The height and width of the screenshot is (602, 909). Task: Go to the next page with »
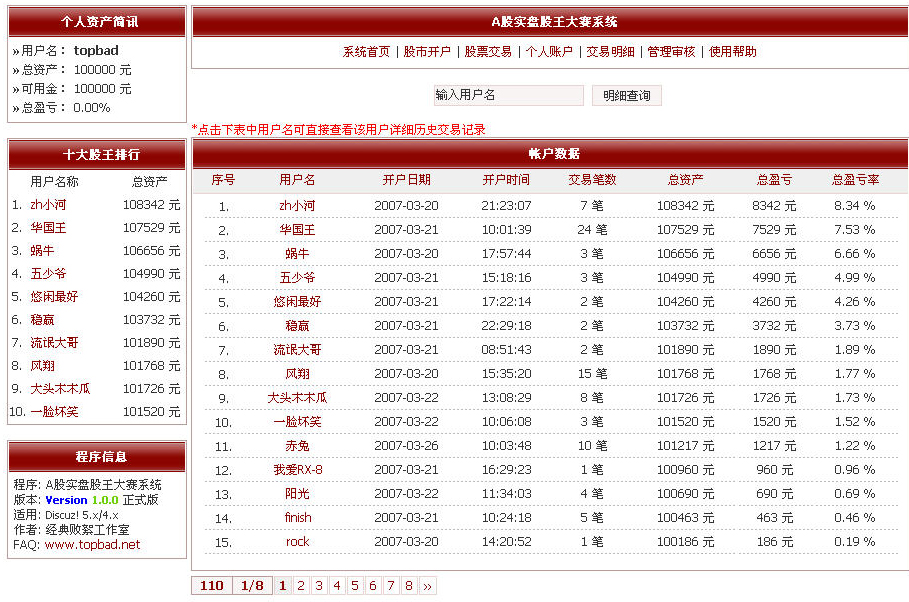(x=427, y=585)
